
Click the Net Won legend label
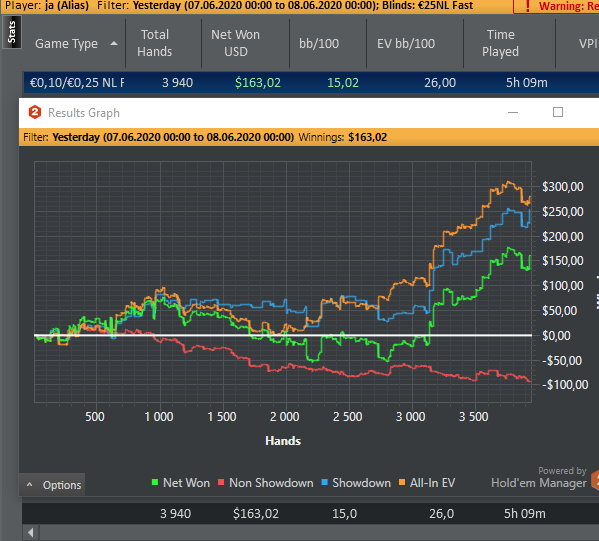coord(186,483)
